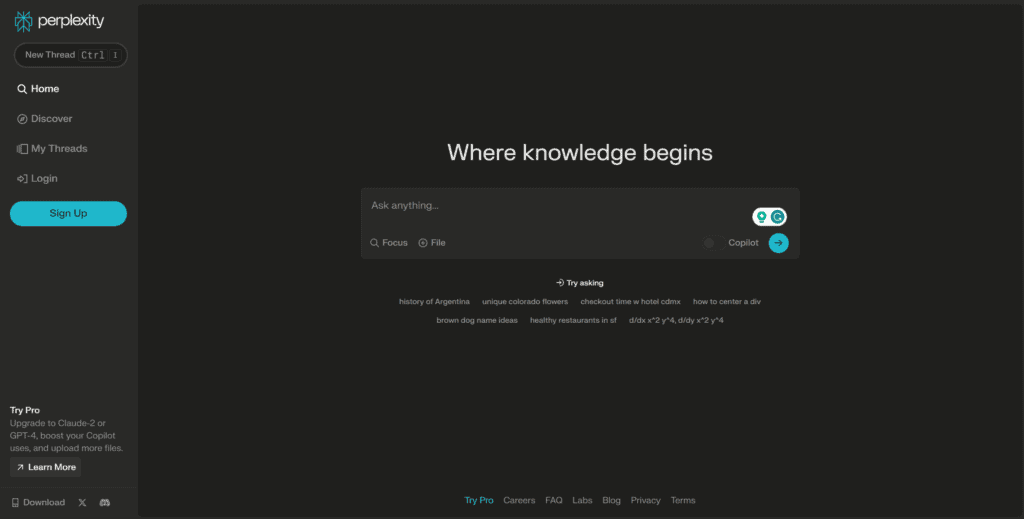The height and width of the screenshot is (519, 1024).
Task: Open the X (Twitter) social icon
Action: pyautogui.click(x=82, y=502)
